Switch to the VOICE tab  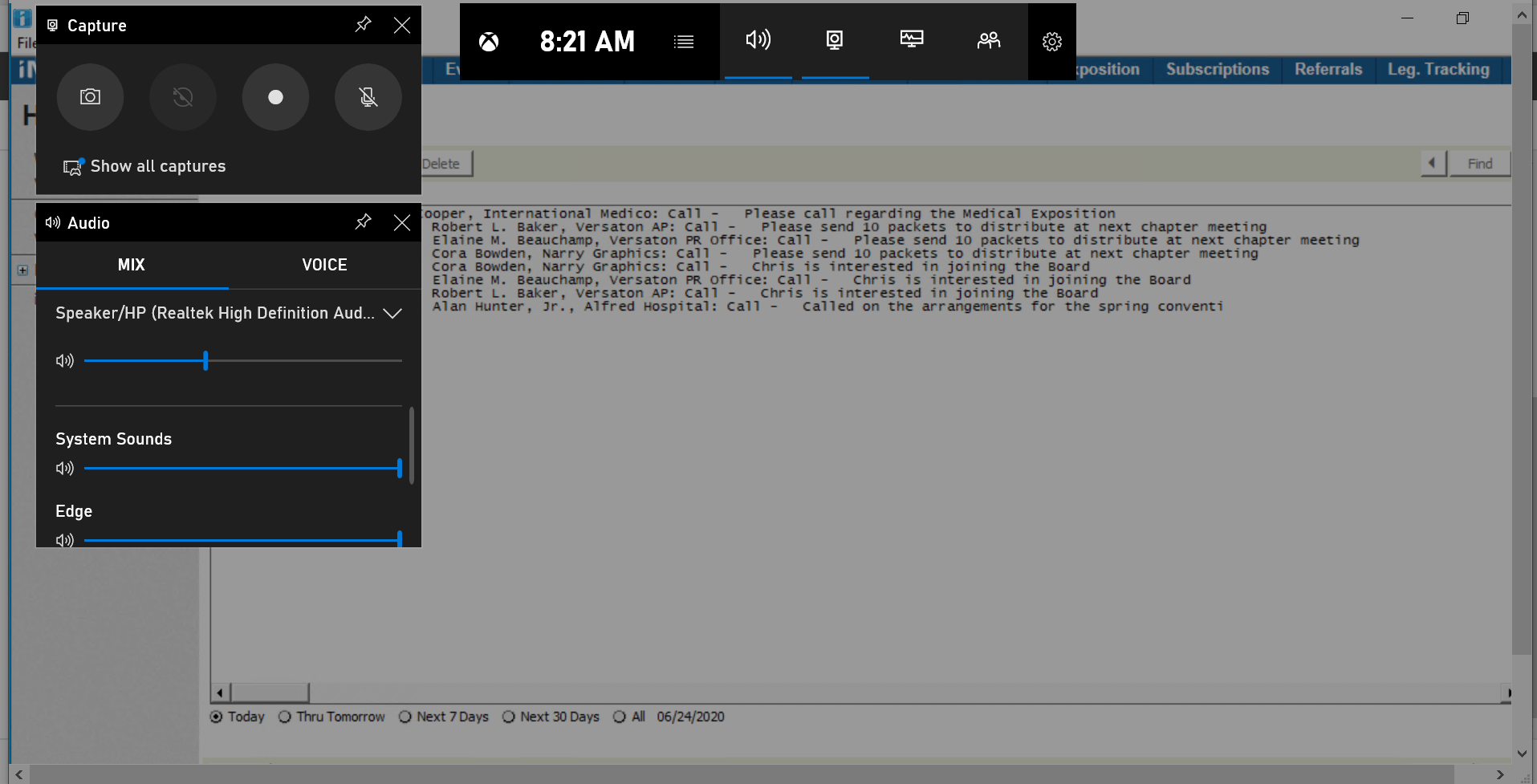click(324, 265)
